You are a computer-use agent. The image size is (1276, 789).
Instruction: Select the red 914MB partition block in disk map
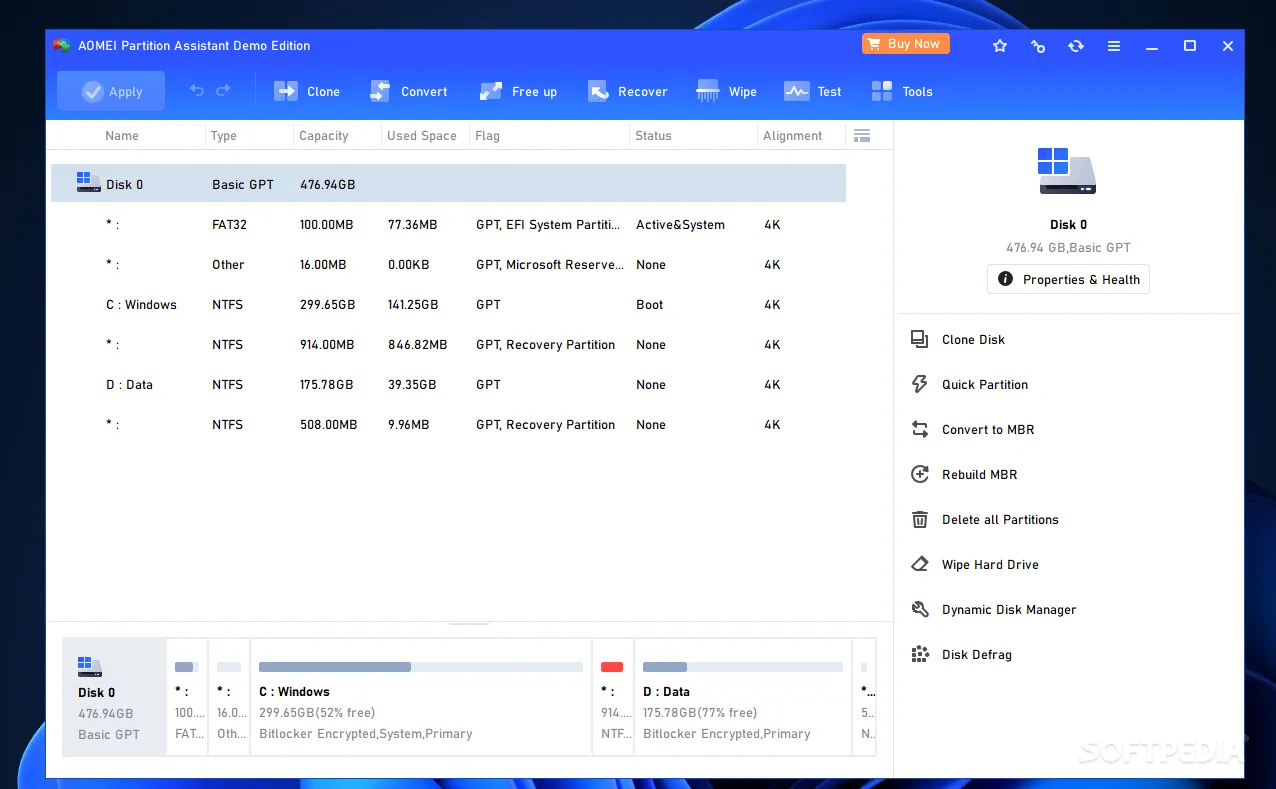point(613,697)
